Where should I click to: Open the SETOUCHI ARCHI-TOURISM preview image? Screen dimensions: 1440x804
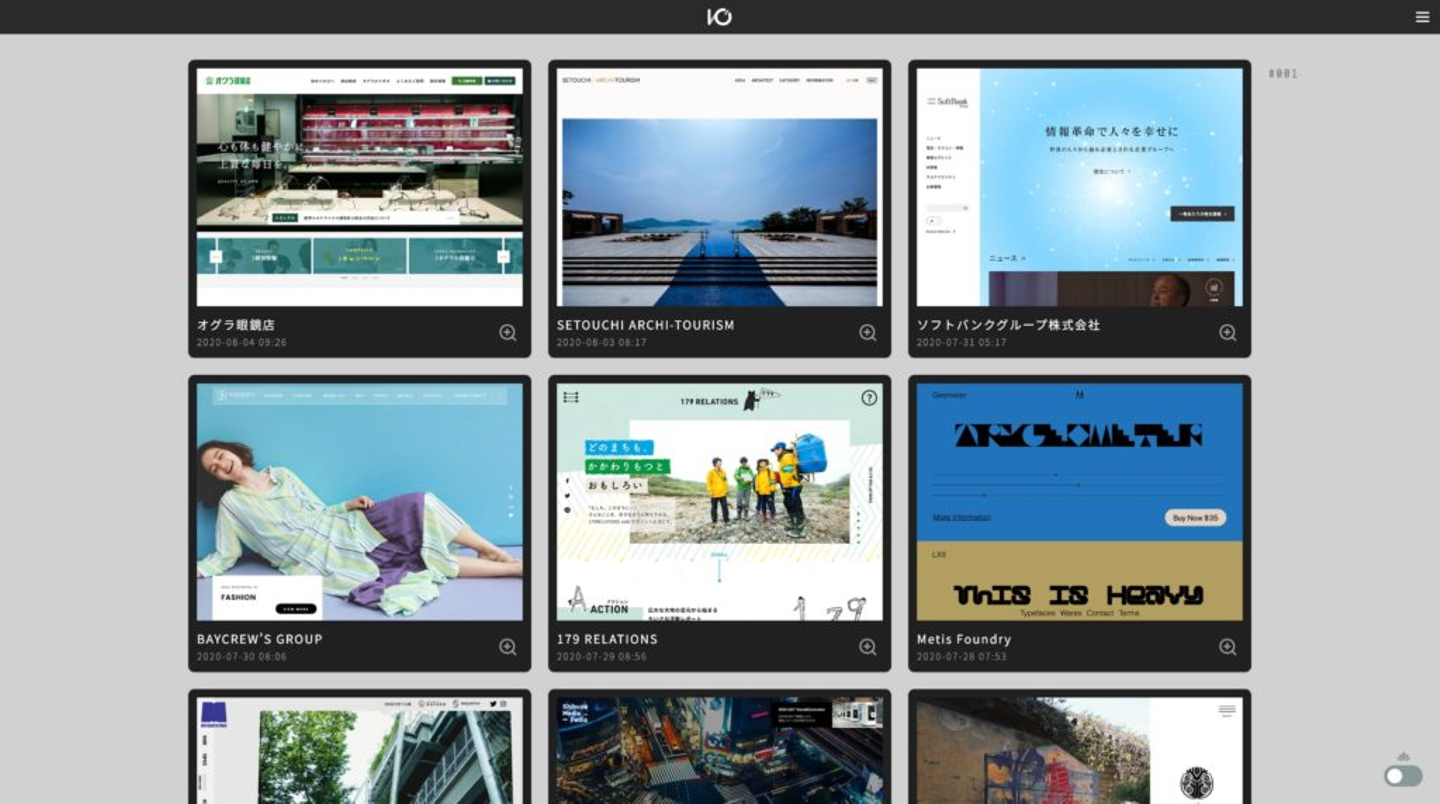[x=720, y=187]
